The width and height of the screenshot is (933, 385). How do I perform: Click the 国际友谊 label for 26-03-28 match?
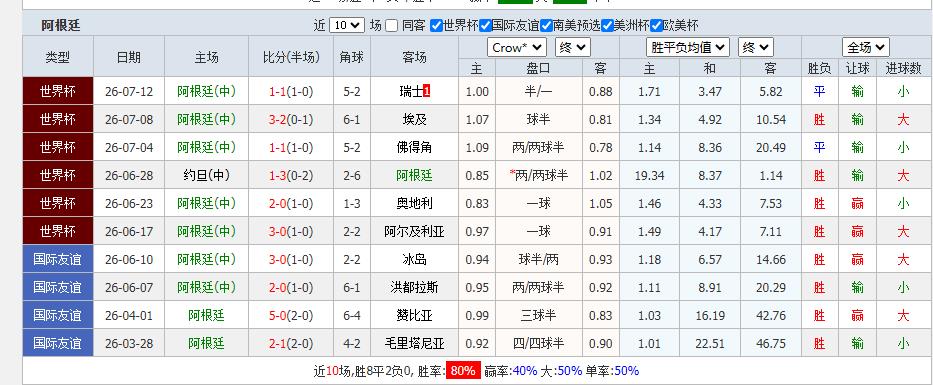click(58, 343)
